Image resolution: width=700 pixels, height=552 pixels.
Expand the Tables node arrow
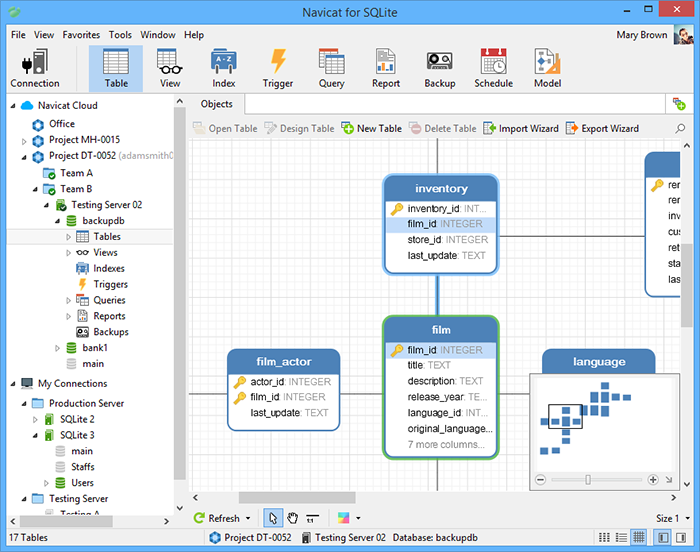[68, 237]
